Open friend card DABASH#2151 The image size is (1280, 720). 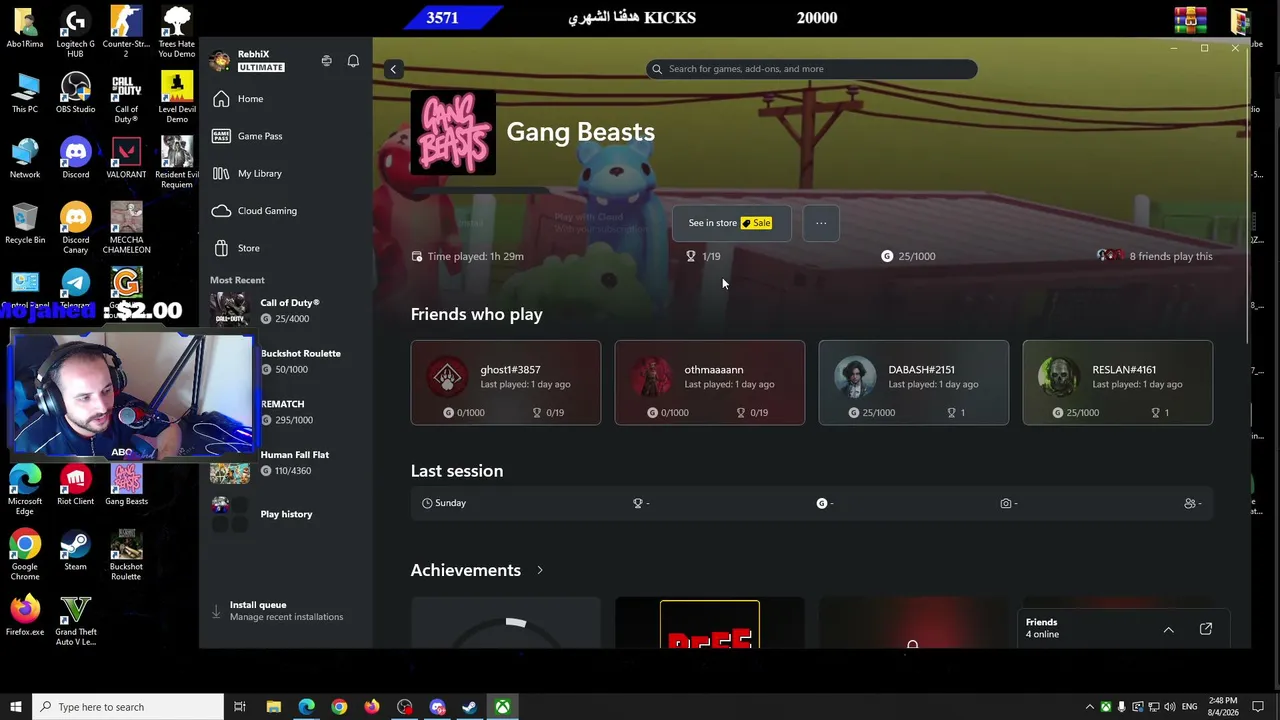(x=914, y=383)
